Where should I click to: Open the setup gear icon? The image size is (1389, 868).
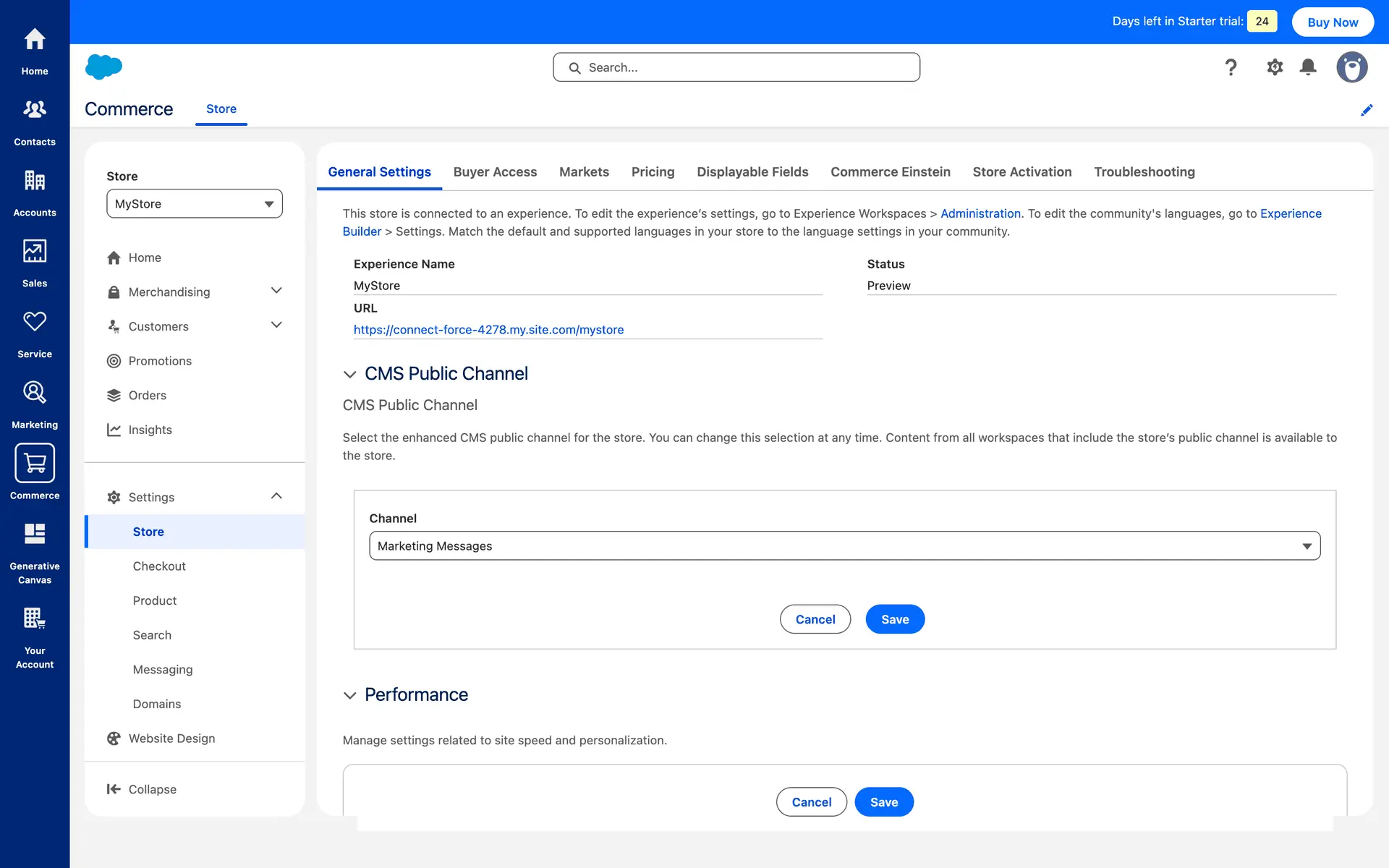[x=1275, y=67]
